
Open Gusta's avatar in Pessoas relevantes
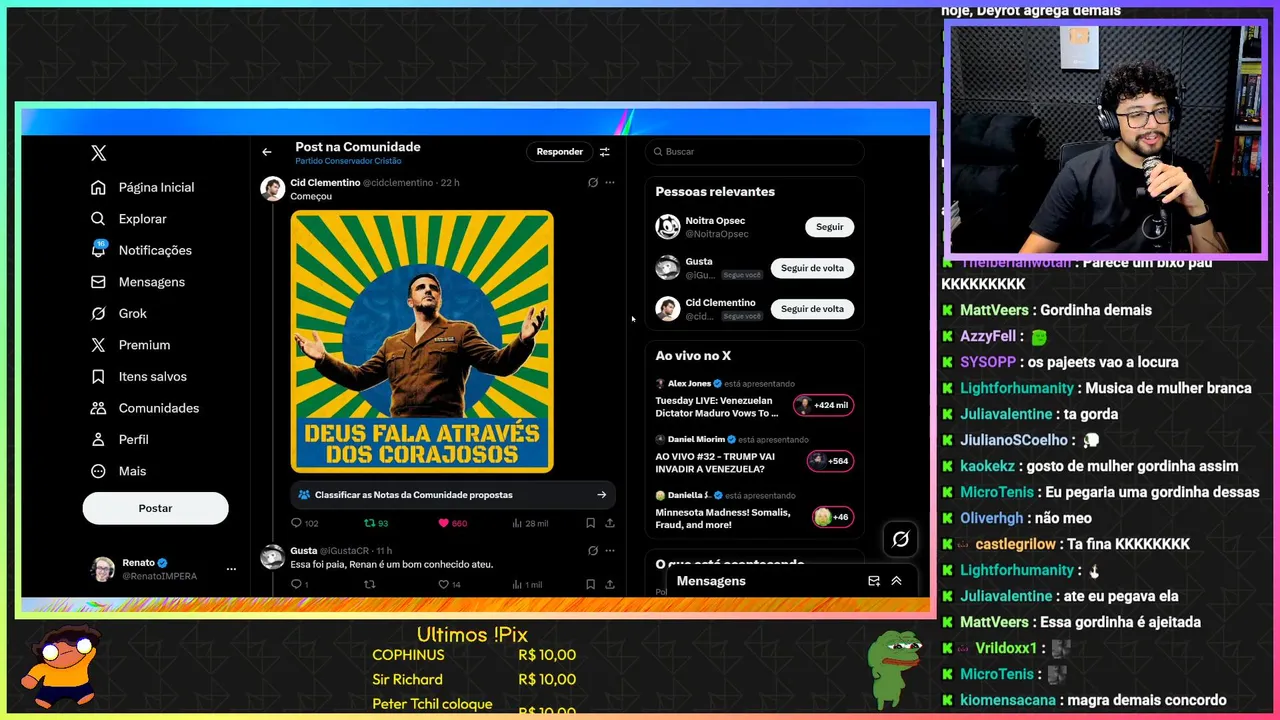[668, 268]
